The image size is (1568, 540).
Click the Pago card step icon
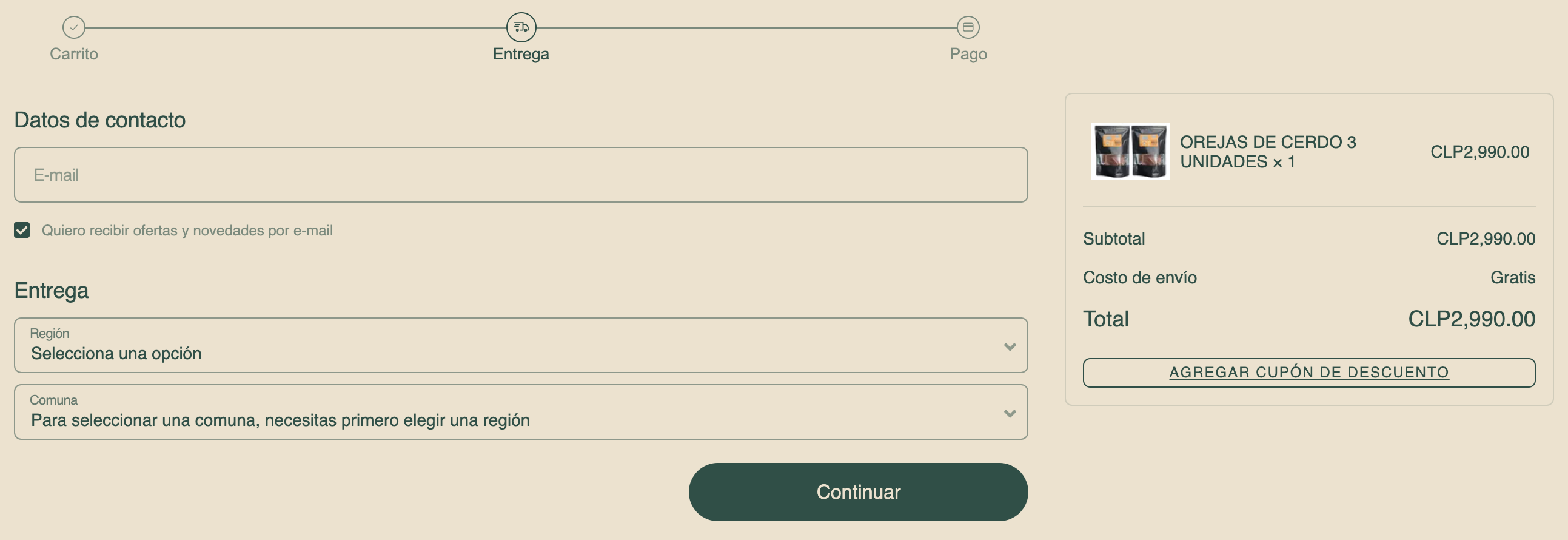968,27
